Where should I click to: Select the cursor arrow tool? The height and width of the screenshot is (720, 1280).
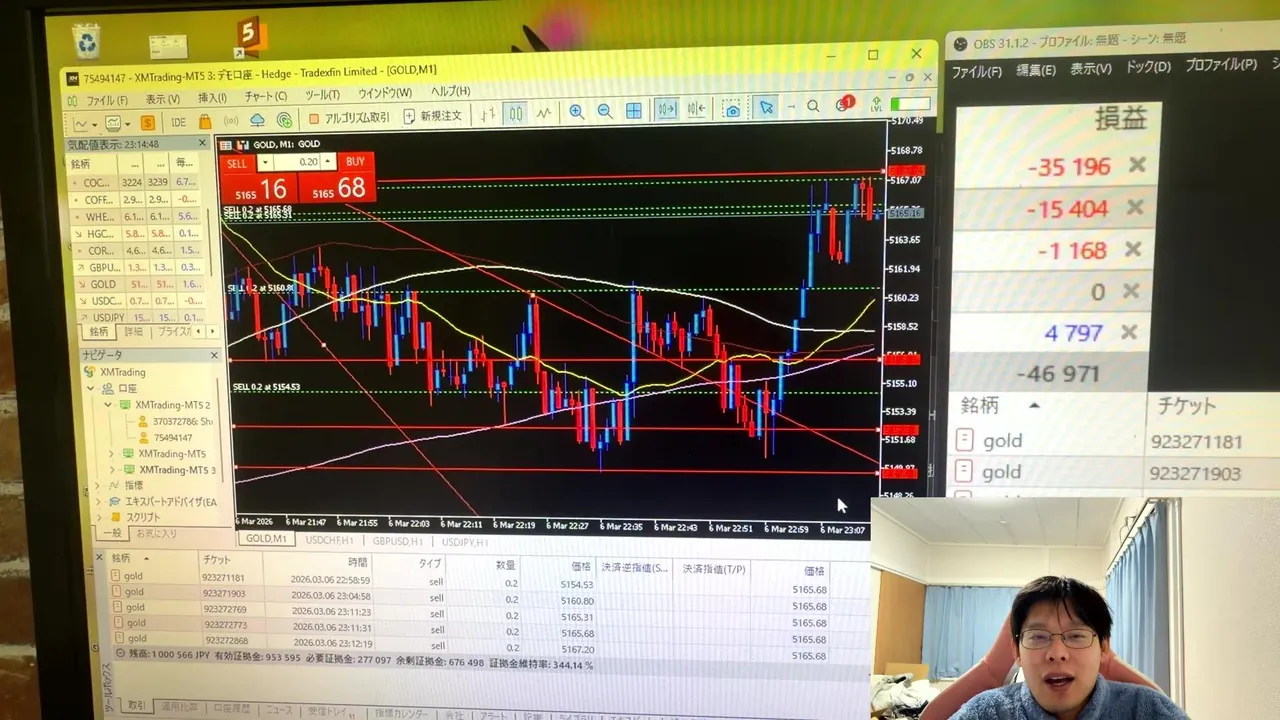pos(766,107)
